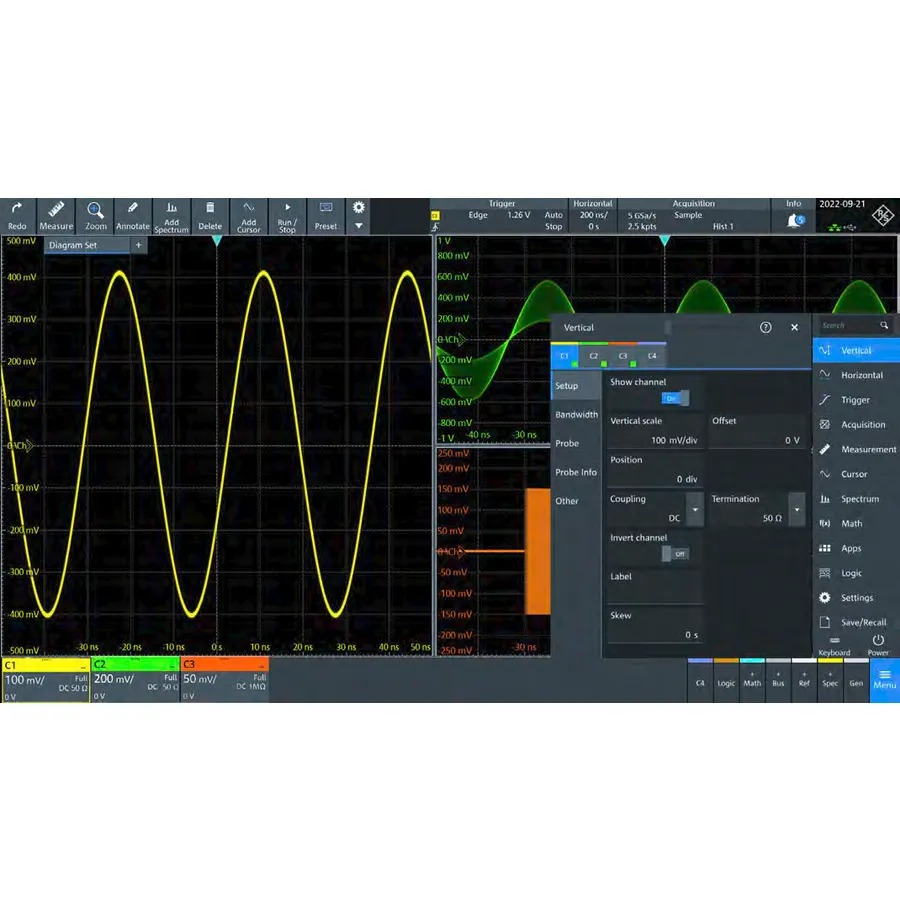Screen dimensions: 900x900
Task: Select the Annotate tool
Action: (x=133, y=216)
